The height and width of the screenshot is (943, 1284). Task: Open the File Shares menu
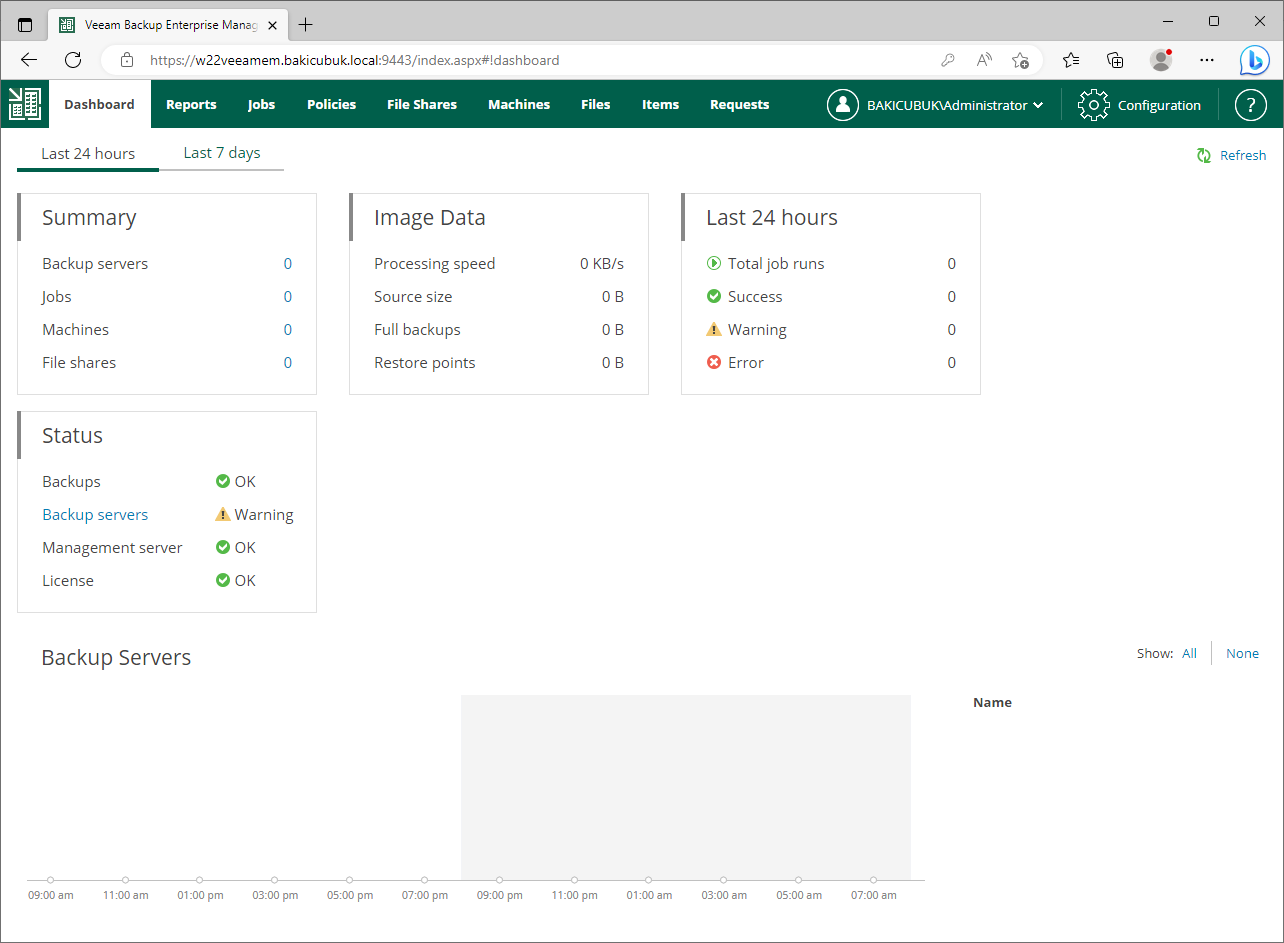422,104
